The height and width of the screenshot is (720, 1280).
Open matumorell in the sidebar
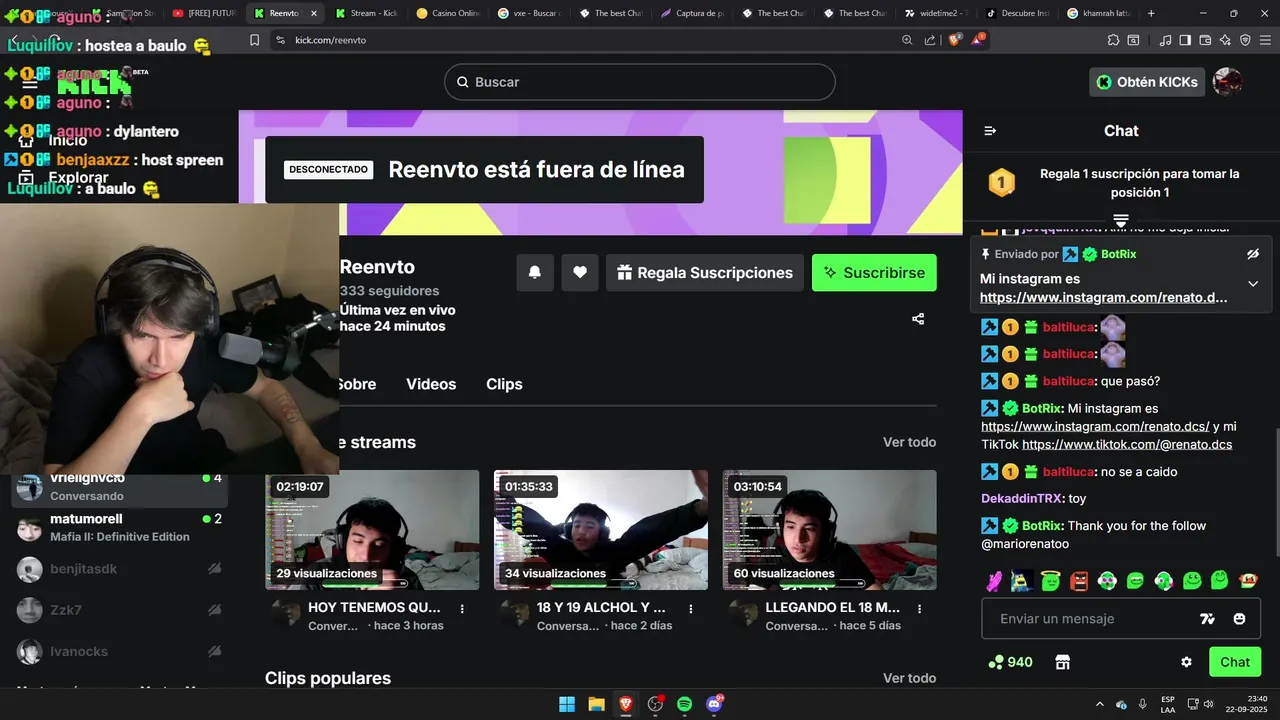coord(121,527)
